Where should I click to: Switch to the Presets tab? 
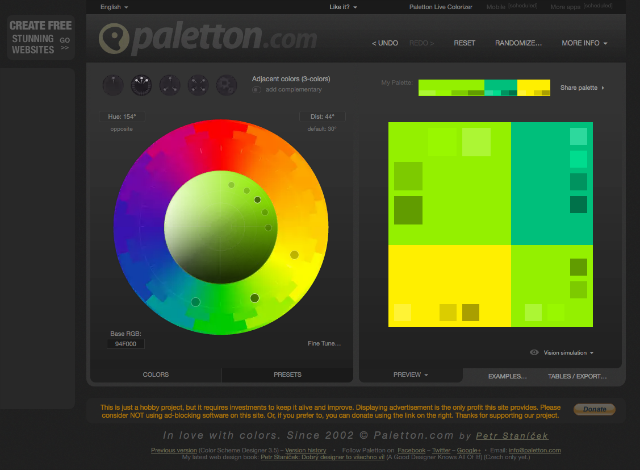click(x=287, y=375)
